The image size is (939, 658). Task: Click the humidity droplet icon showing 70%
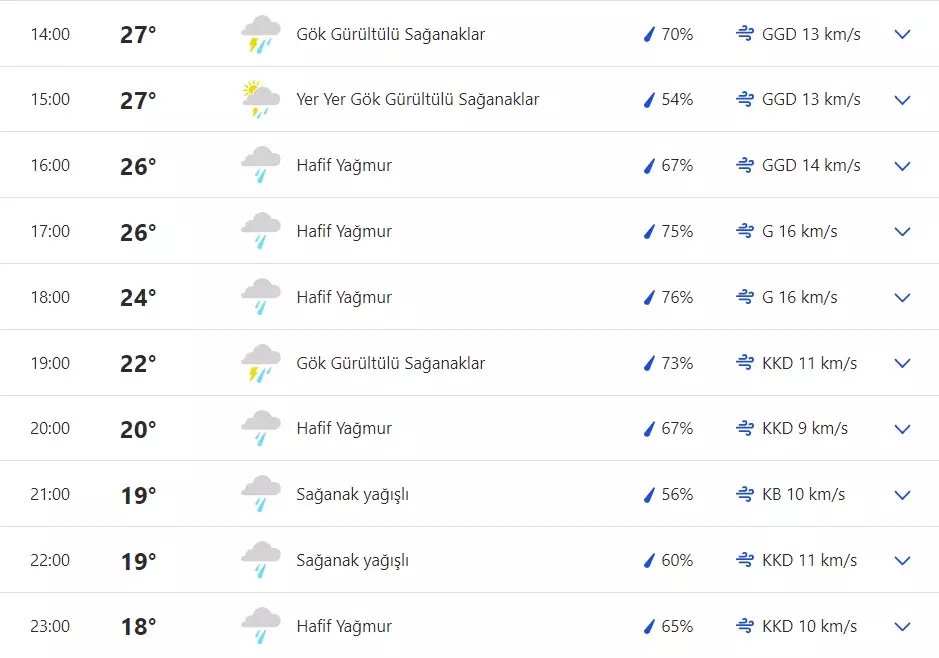coord(651,33)
